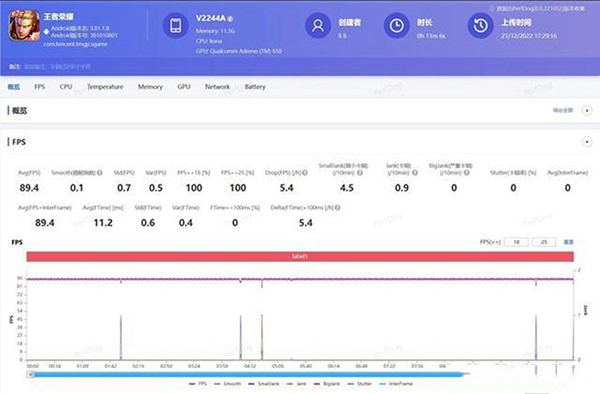Click the red label1 bar above chart

[300, 256]
